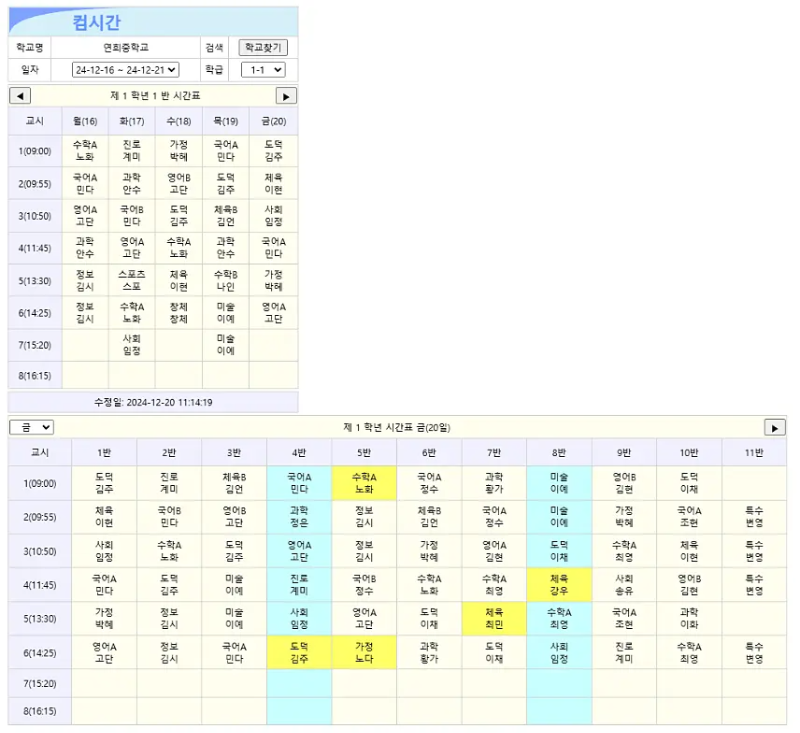Viewport: 800px width, 733px height.
Task: Click the 학교찾기 search button
Action: point(262,46)
